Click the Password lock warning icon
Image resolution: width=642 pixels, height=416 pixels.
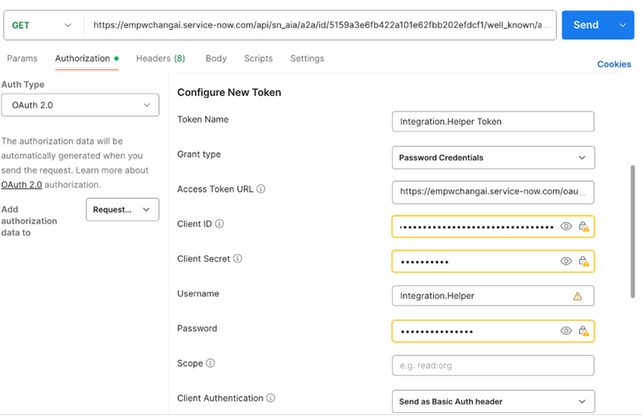(x=583, y=330)
